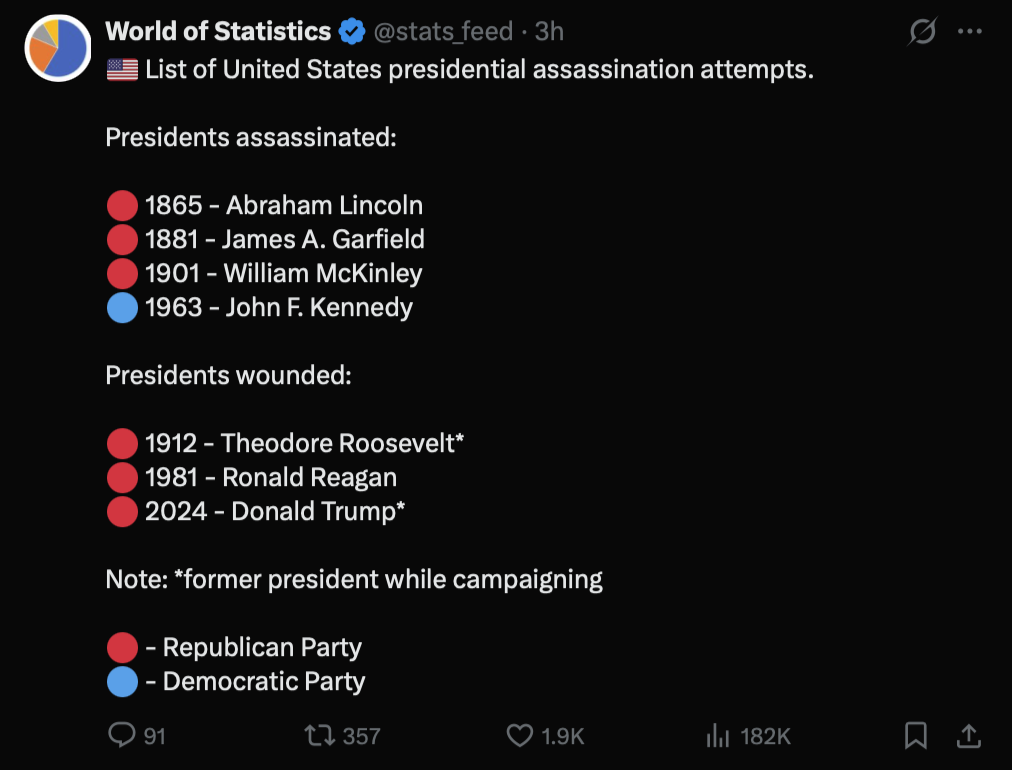
Task: Click the 3h post timestamp
Action: 549,32
